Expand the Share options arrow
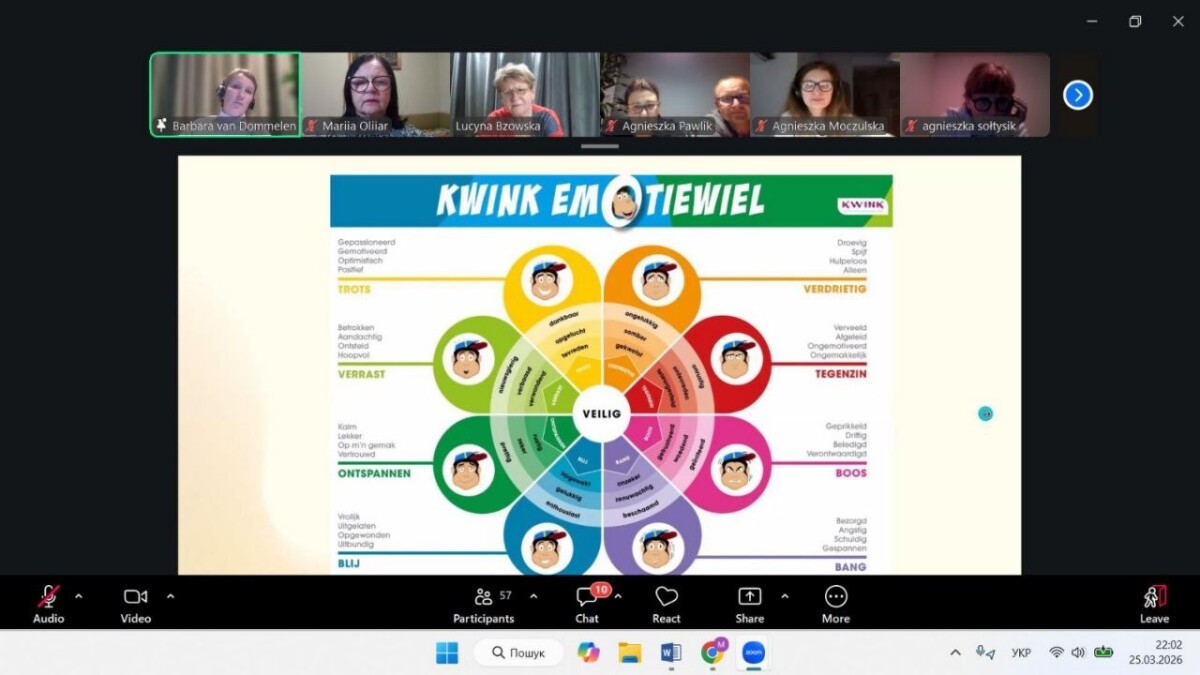 click(x=784, y=597)
